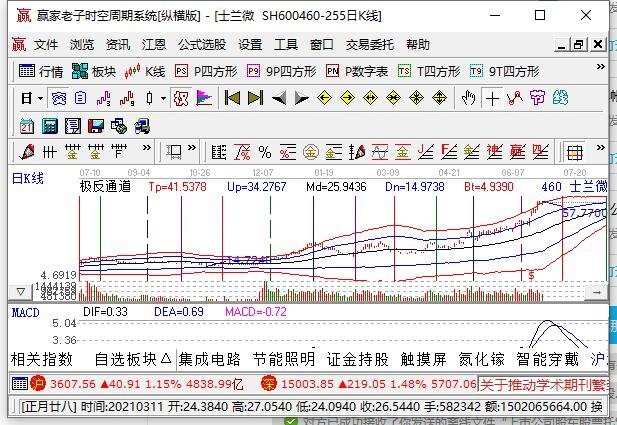Expand the 自选板块 triangle
Viewport: 617px width, 425px height.
[x=166, y=358]
